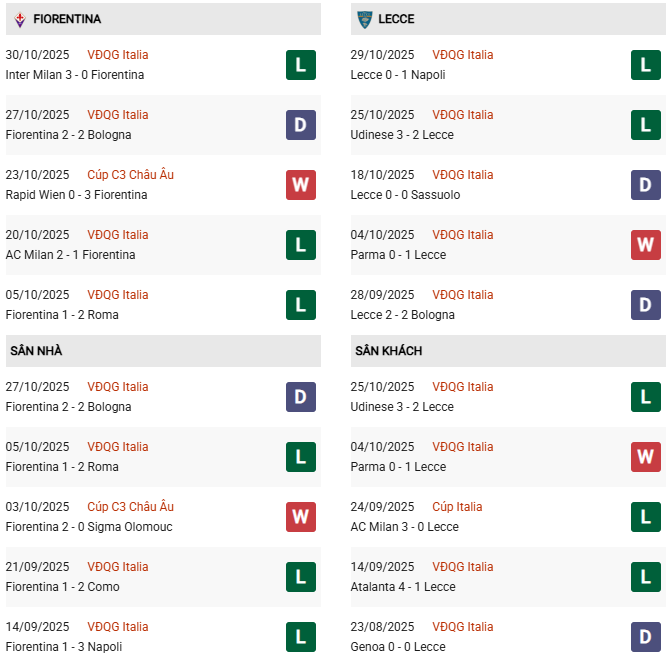Click the D badge for Genoa 0-0 Lecce
Screen dimensions: 666x659
645,637
